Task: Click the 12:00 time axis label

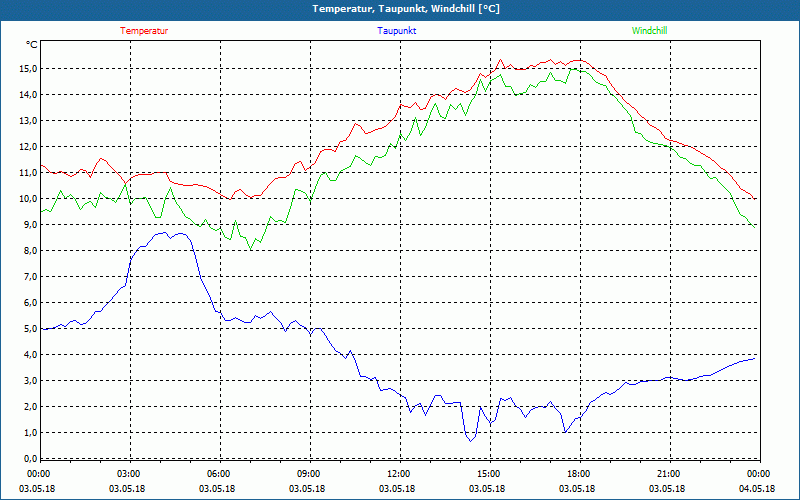Action: [x=397, y=474]
